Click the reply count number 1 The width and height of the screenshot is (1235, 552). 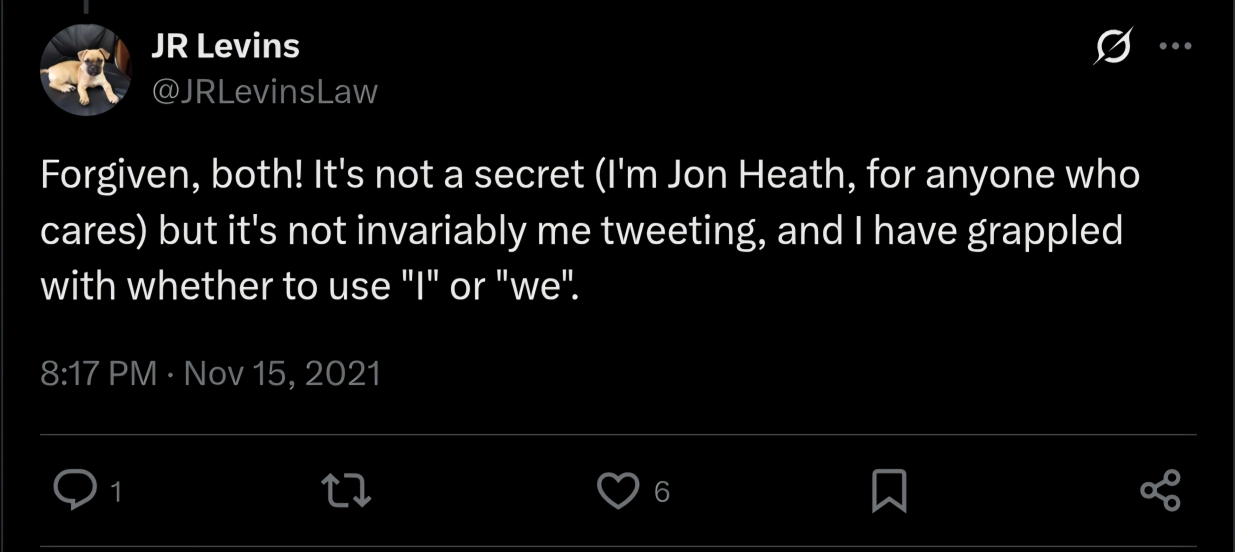(x=116, y=492)
